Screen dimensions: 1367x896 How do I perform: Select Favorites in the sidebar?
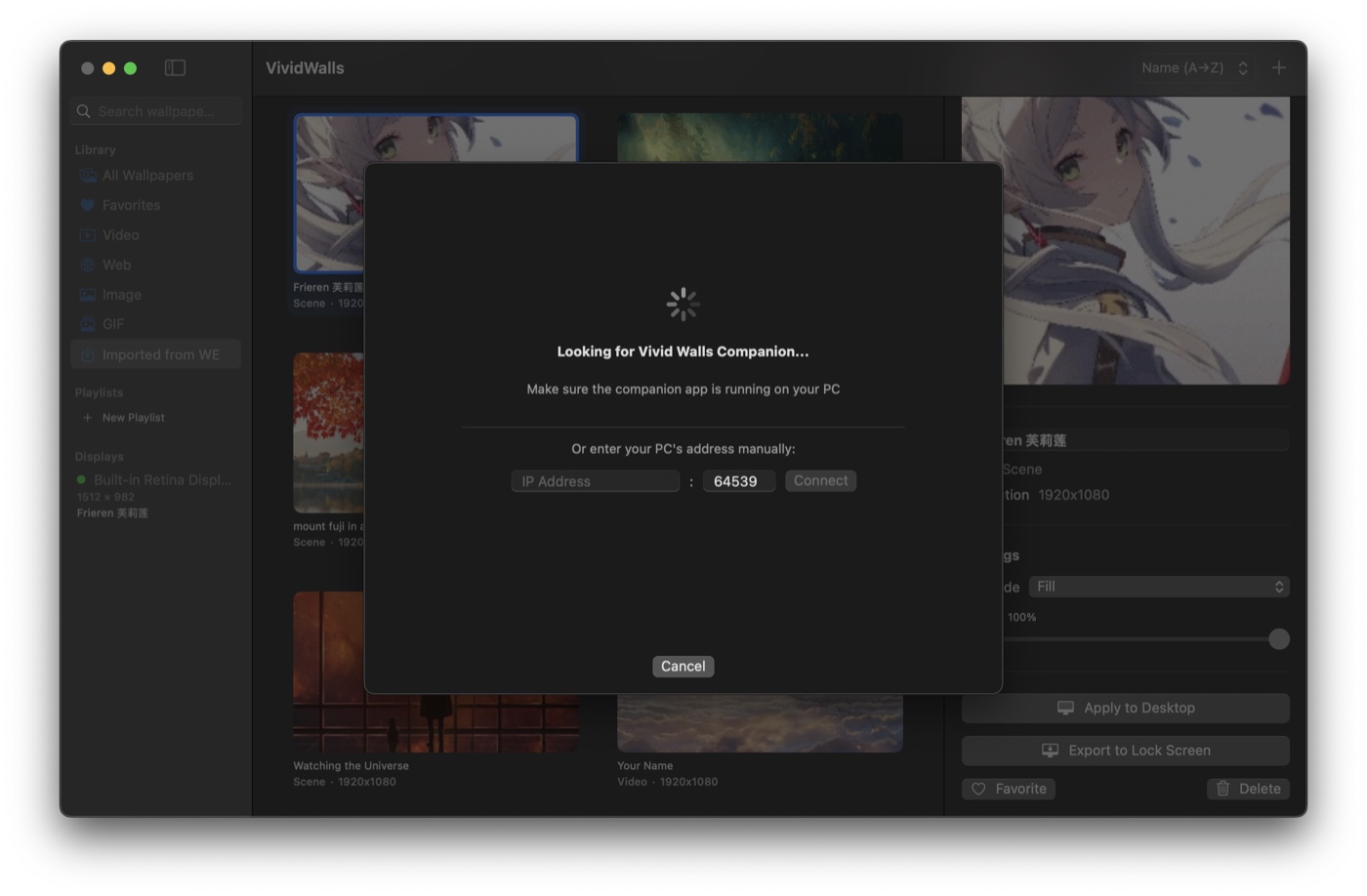[156, 205]
